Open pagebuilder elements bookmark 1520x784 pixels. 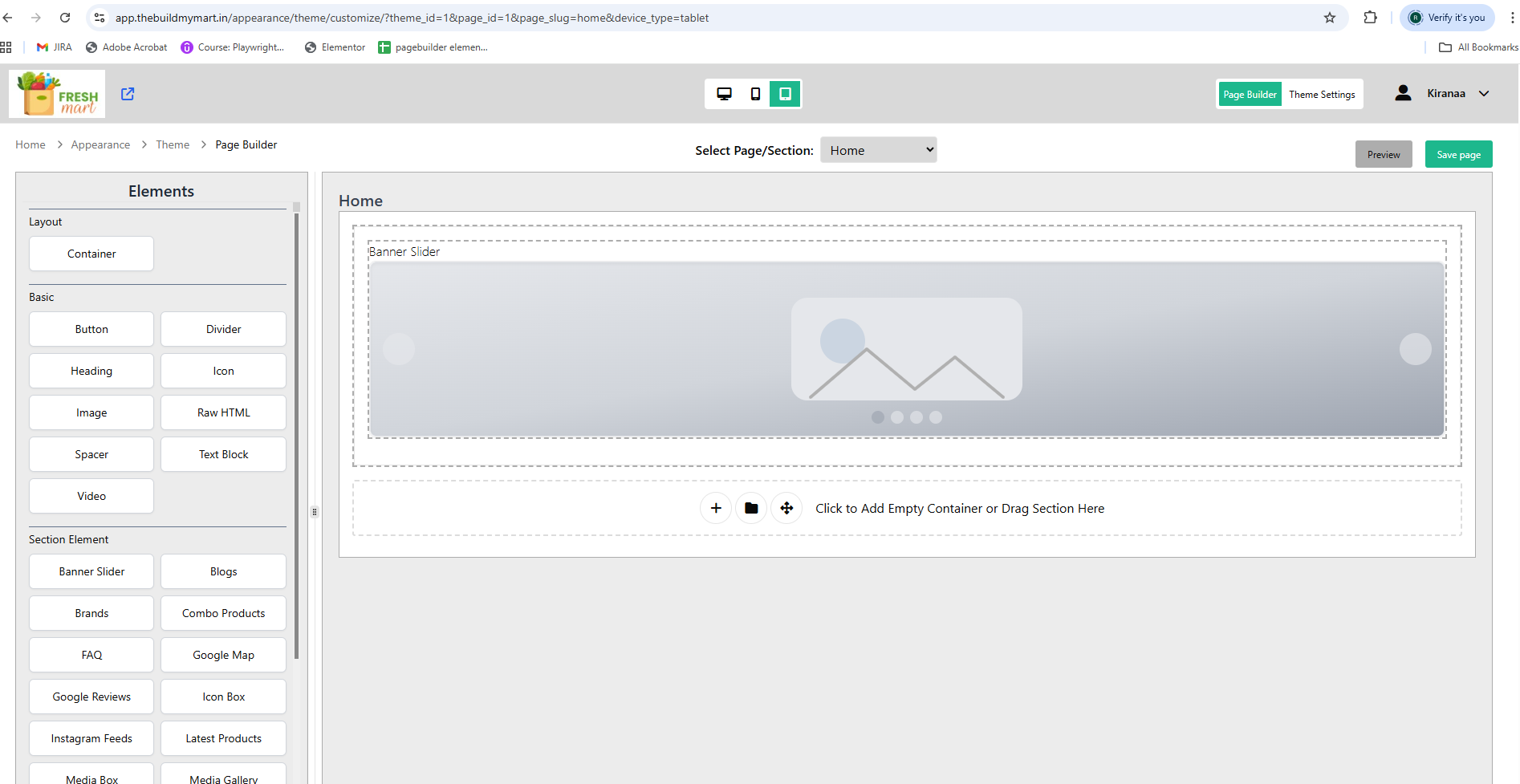click(433, 47)
